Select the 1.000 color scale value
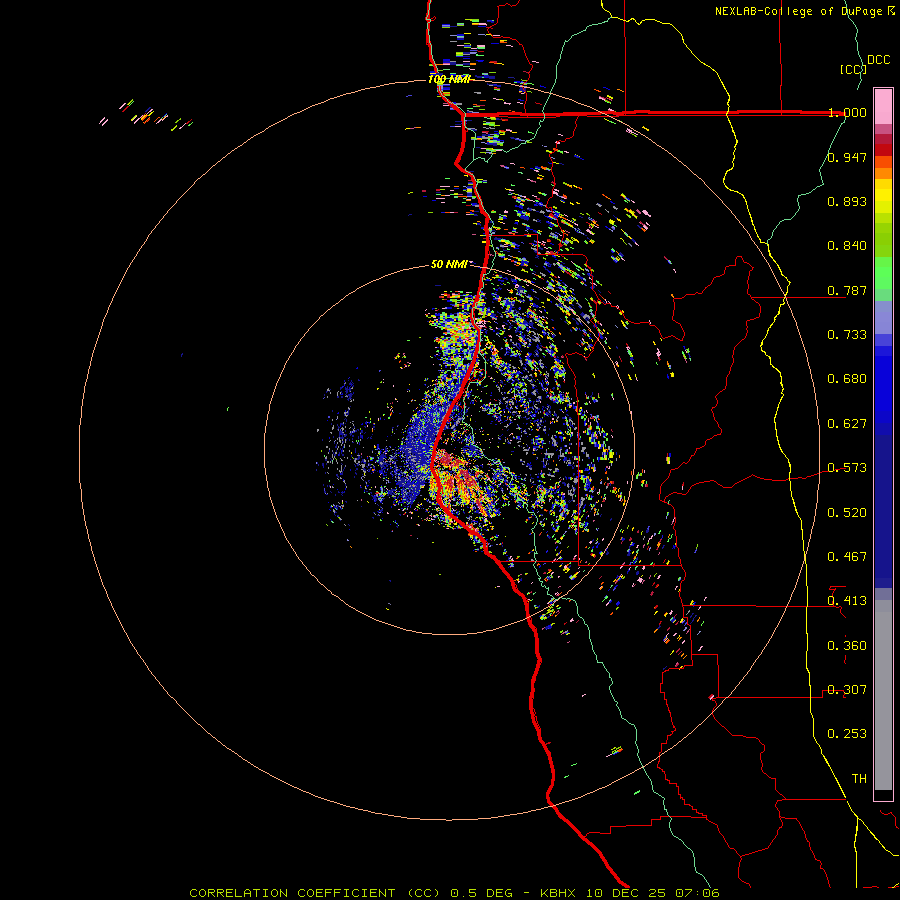Screen dimensions: 900x900 click(847, 112)
